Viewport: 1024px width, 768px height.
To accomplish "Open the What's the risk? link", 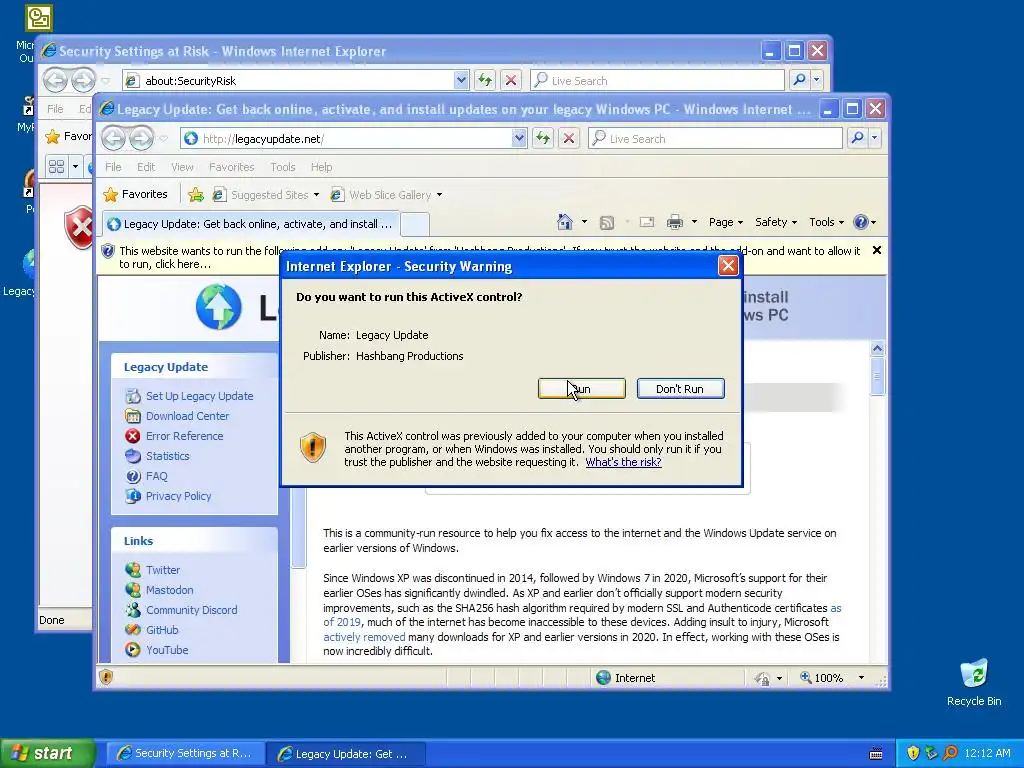I will 623,462.
